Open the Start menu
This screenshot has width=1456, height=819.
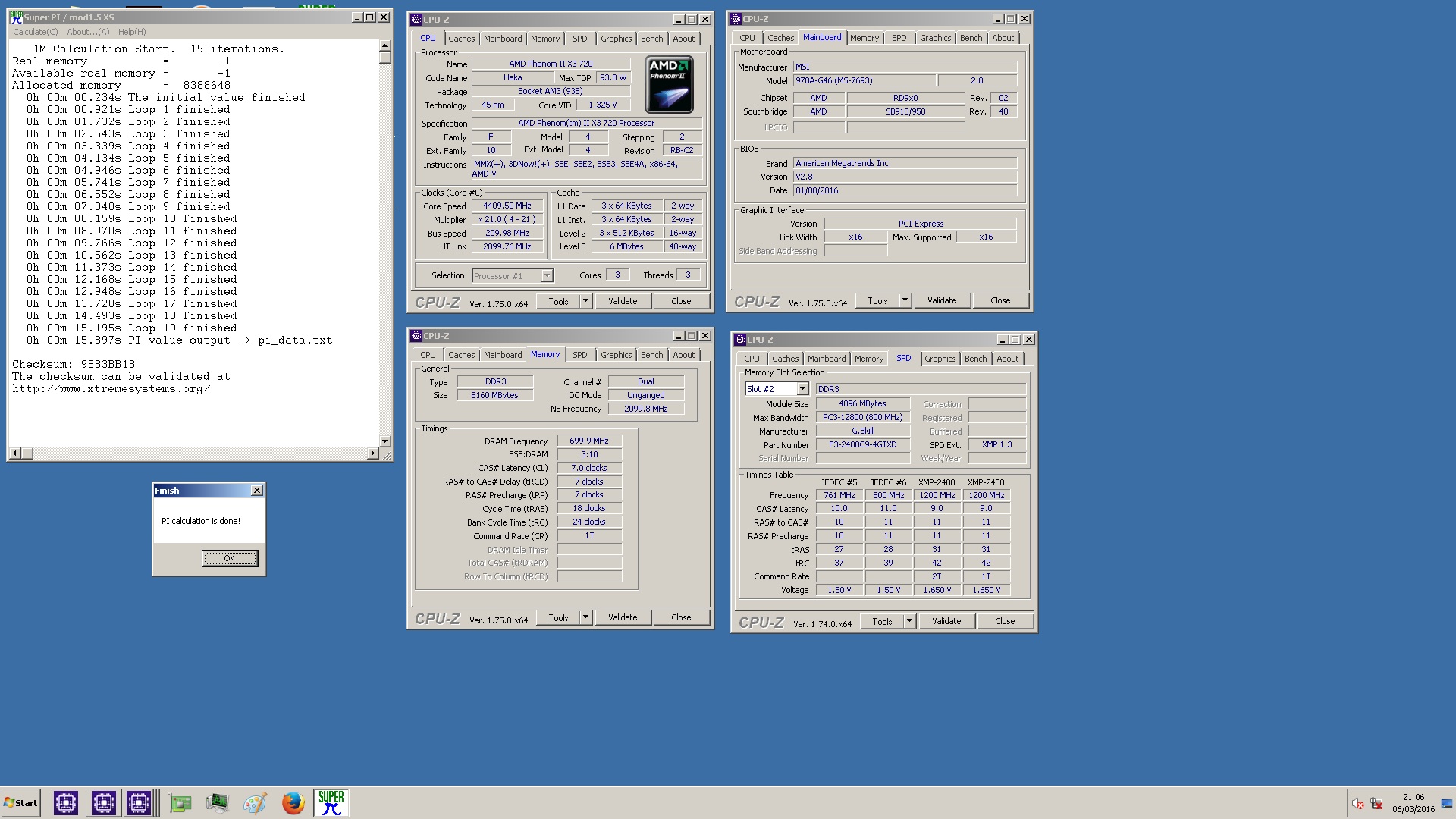[x=21, y=802]
